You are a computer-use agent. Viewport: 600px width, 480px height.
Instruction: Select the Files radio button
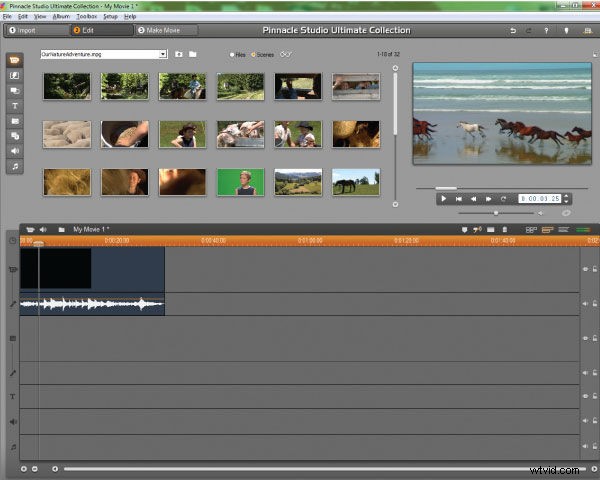[232, 55]
